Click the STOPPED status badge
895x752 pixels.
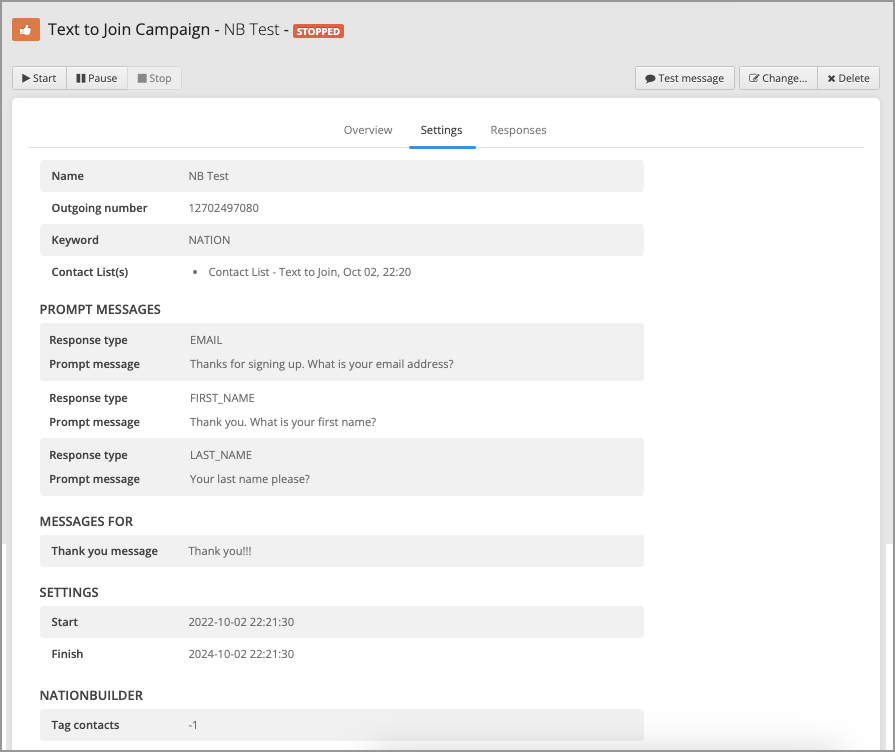(x=319, y=31)
